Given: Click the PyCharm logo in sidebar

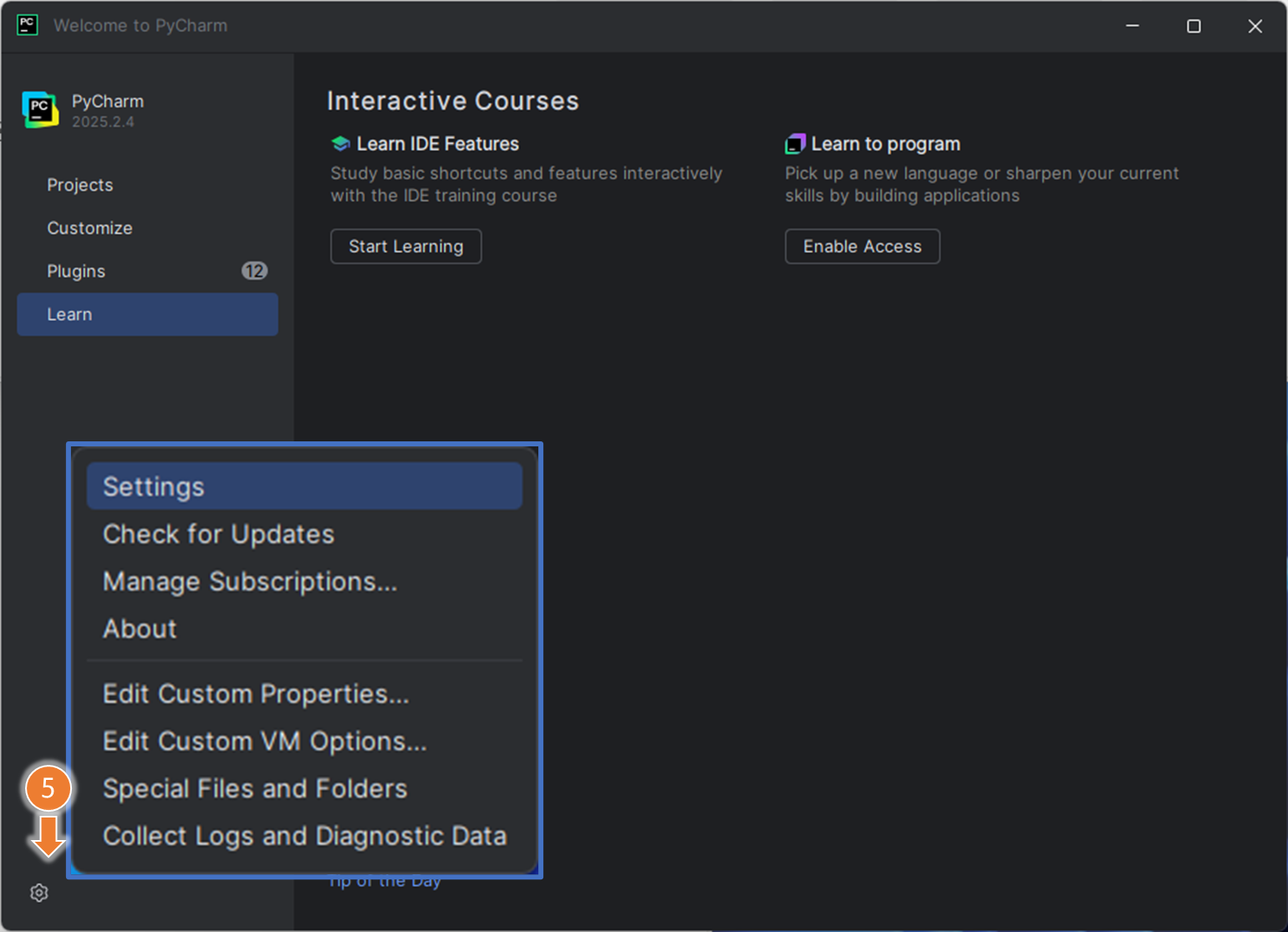Looking at the screenshot, I should coord(40,109).
